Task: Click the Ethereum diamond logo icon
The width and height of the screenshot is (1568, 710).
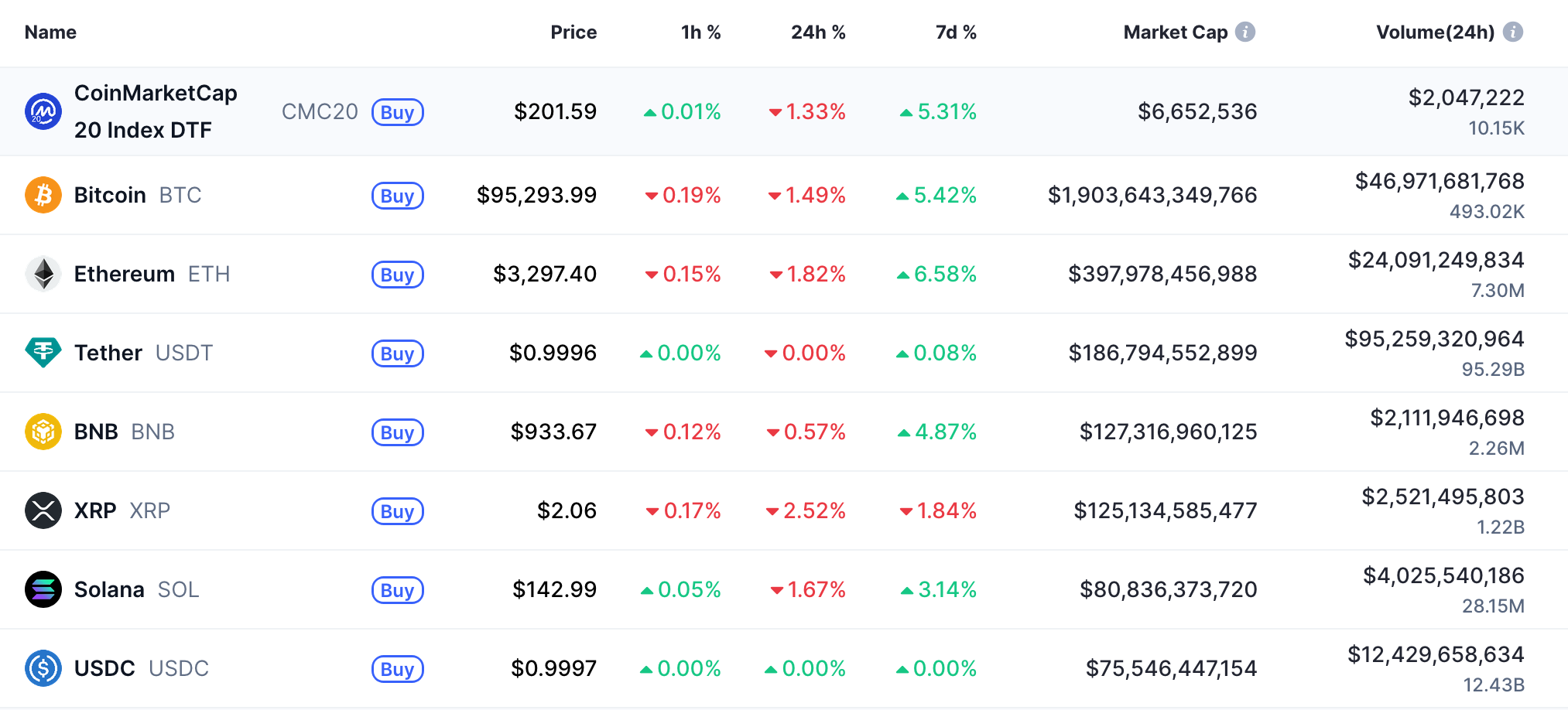Action: click(x=43, y=274)
